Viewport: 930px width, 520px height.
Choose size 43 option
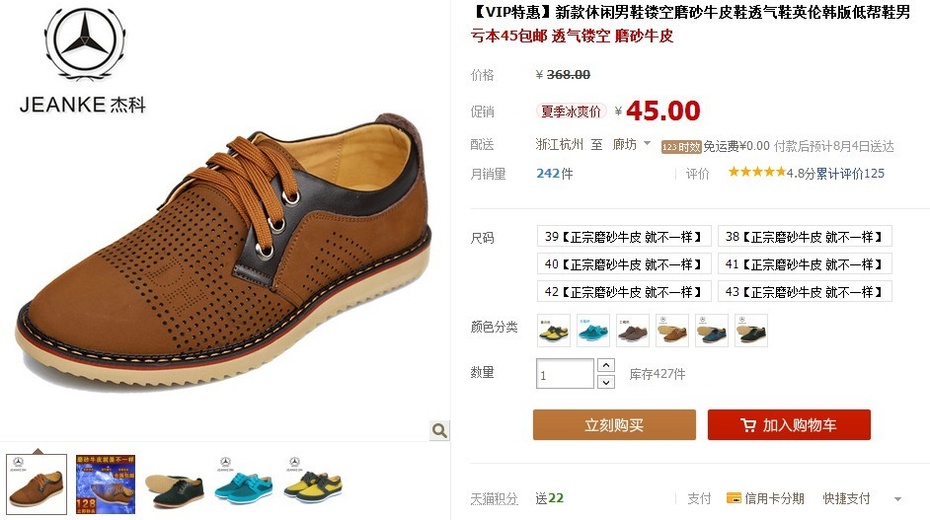[805, 292]
